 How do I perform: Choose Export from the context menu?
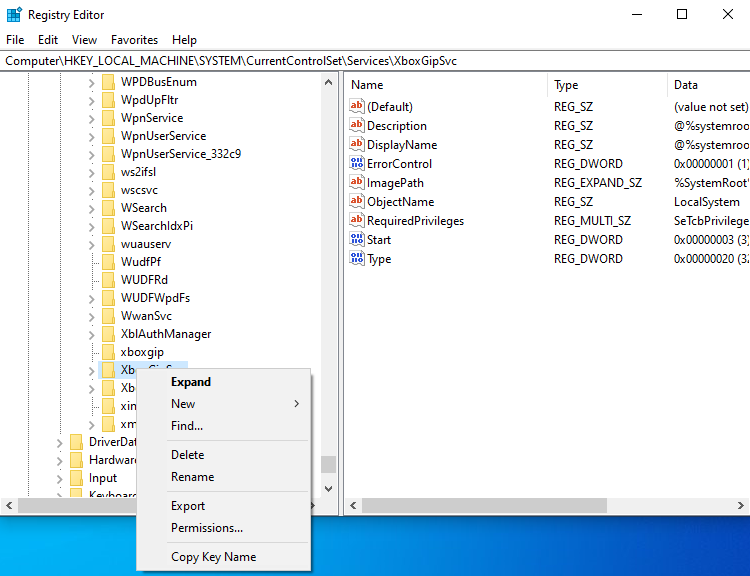pyautogui.click(x=224, y=506)
